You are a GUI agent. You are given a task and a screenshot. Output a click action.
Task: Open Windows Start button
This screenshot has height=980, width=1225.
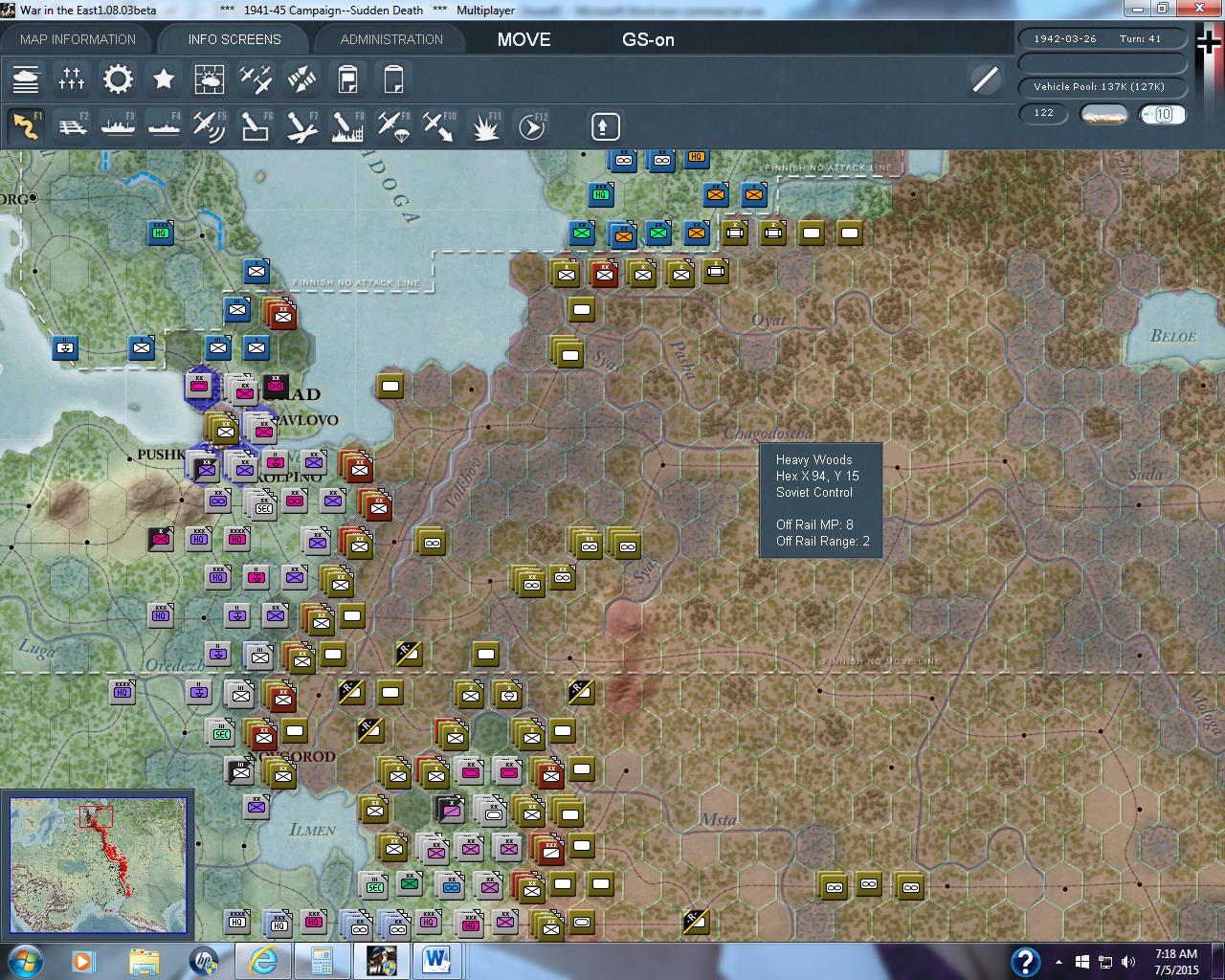coord(24,960)
